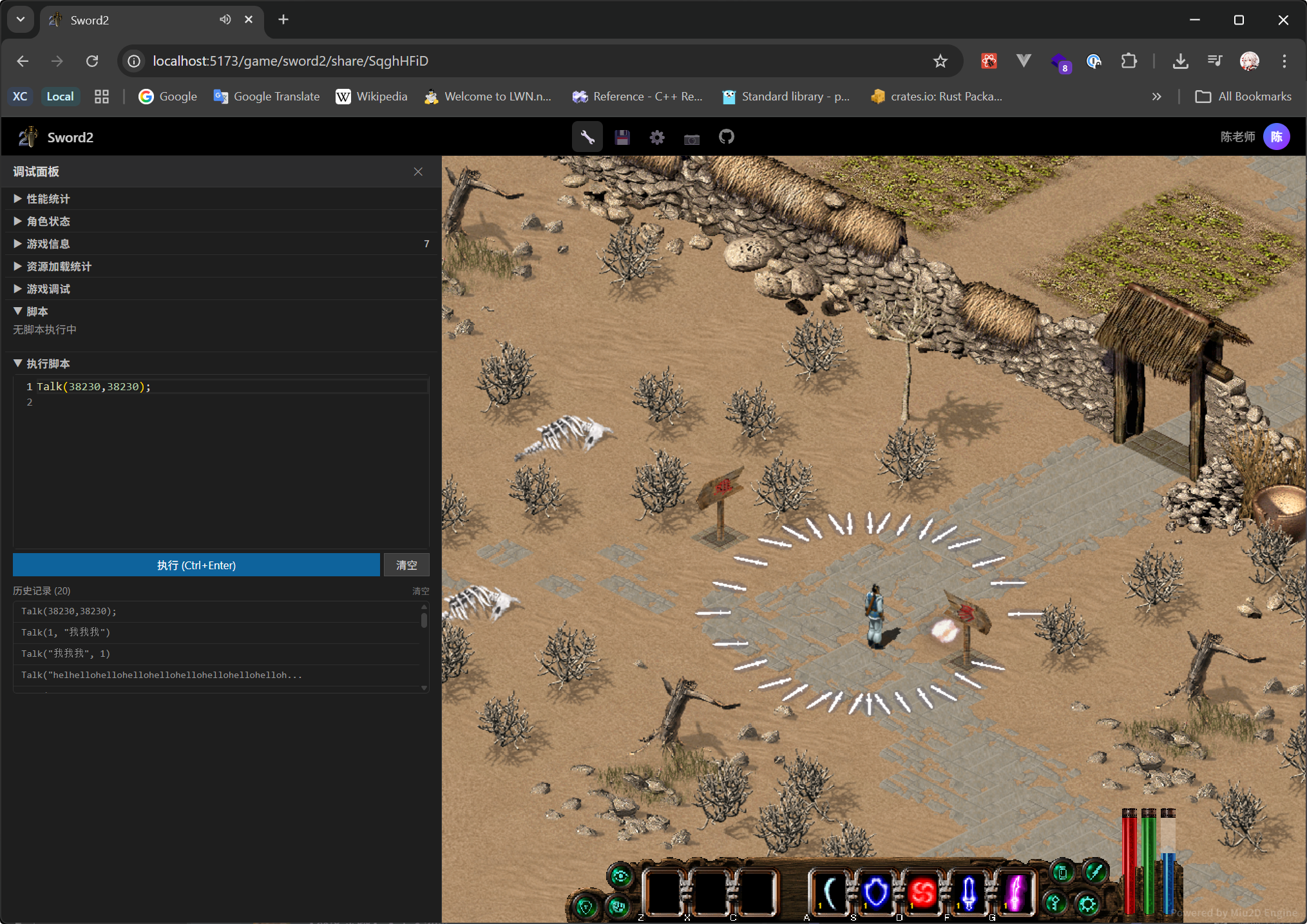Expand the 游戏调试 section

[221, 289]
